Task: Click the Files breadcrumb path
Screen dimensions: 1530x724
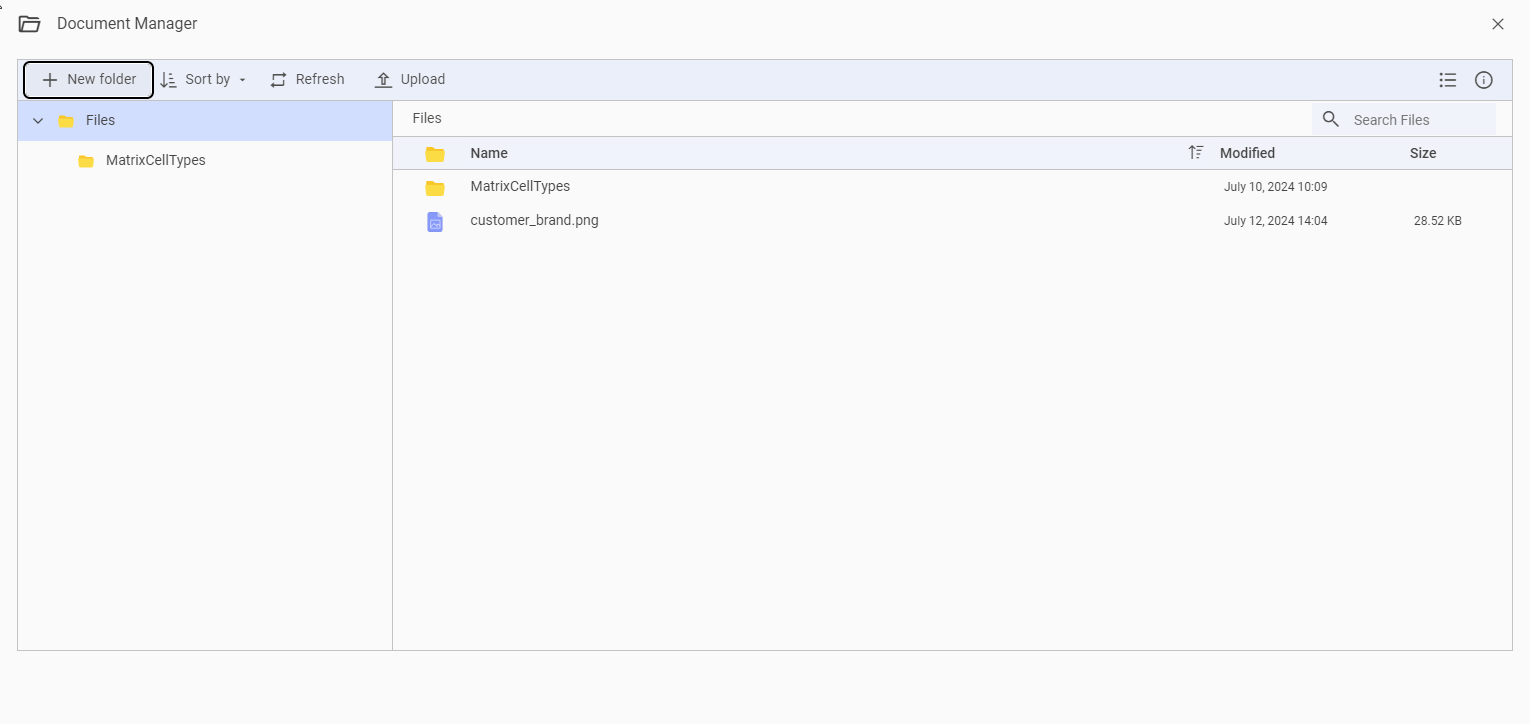Action: 427,118
